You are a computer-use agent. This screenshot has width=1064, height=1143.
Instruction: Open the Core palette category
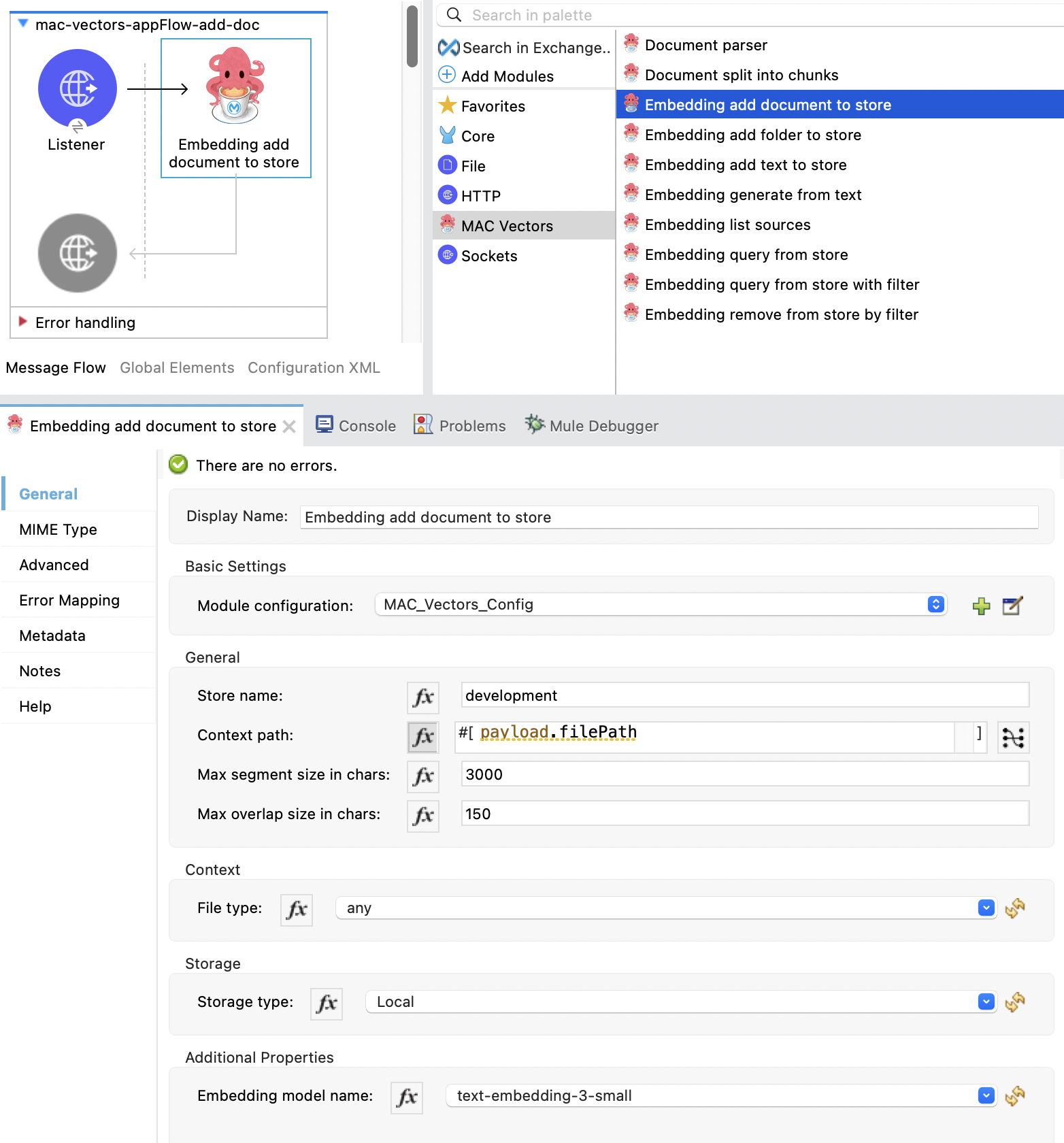tap(467, 136)
